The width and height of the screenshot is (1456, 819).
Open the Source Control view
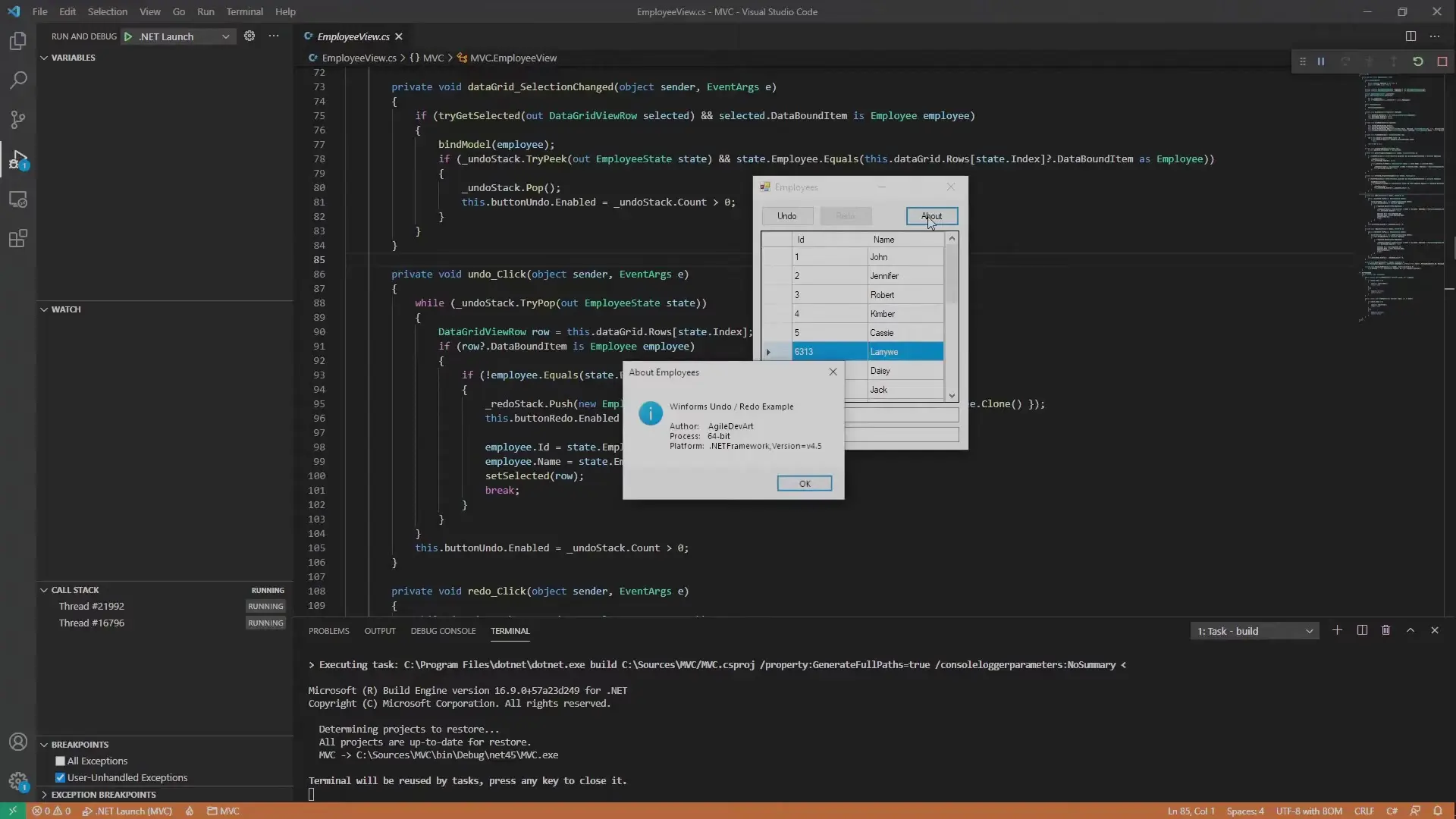18,120
